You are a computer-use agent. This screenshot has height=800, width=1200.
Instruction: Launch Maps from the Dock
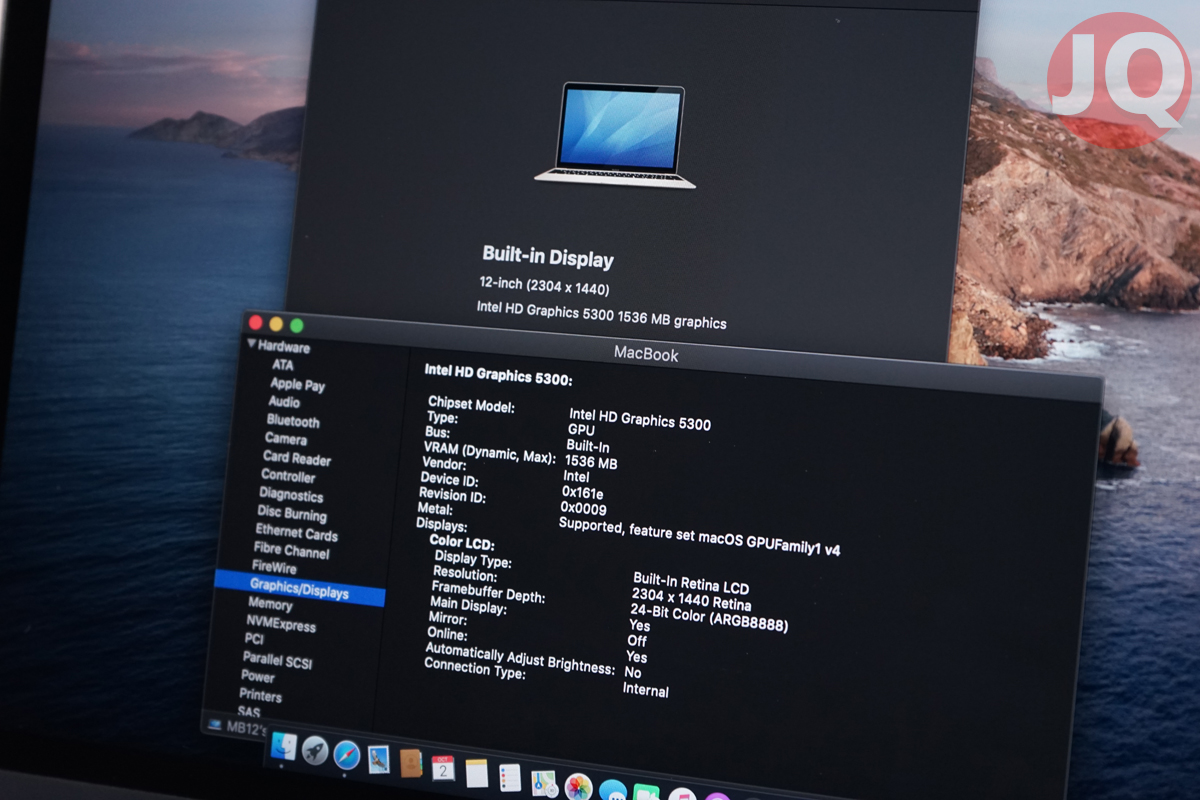(544, 783)
